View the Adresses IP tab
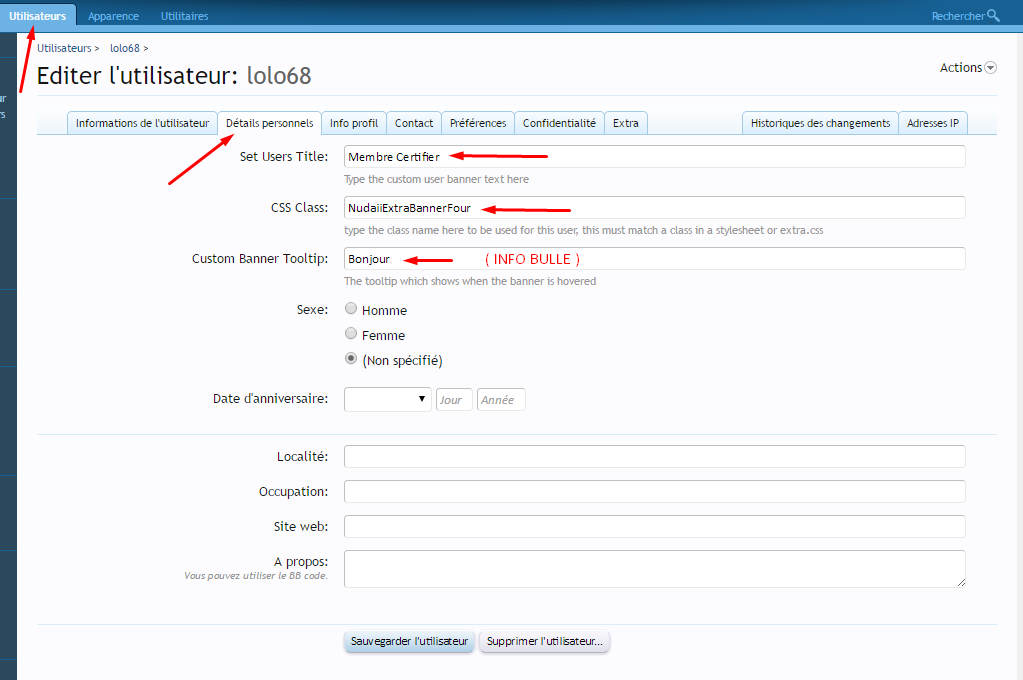1023x680 pixels. coord(932,123)
